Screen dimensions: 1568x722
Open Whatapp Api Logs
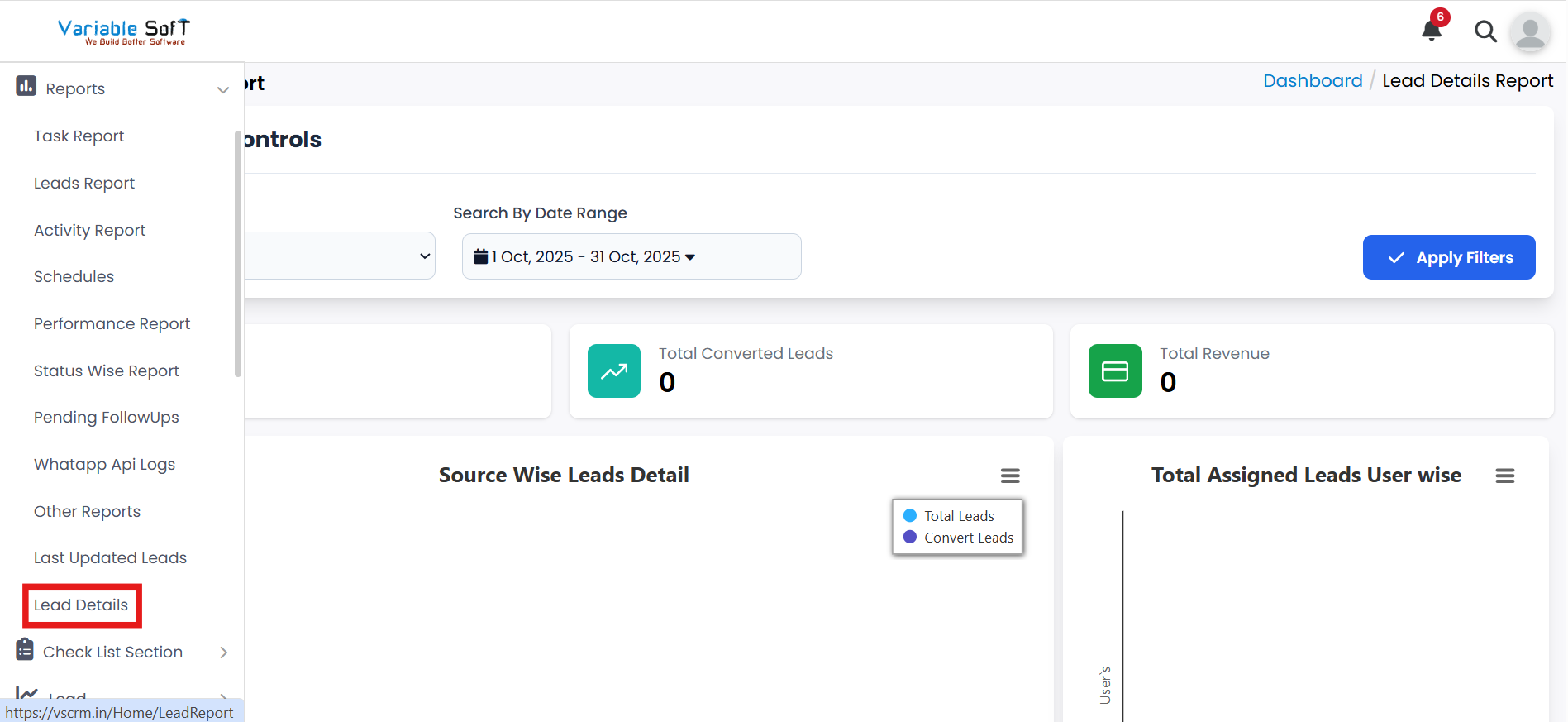point(104,464)
